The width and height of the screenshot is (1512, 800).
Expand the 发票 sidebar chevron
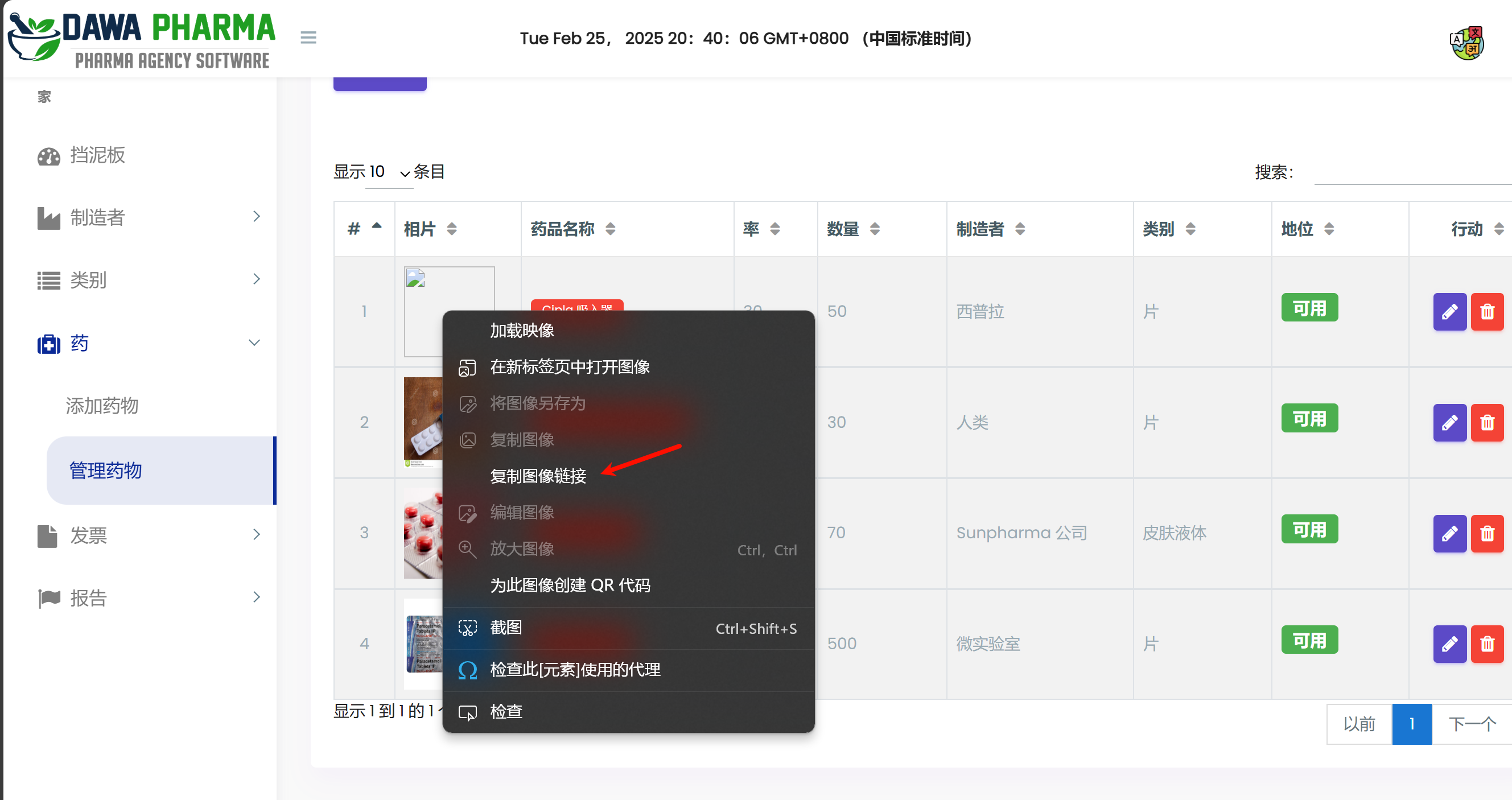pyautogui.click(x=257, y=535)
